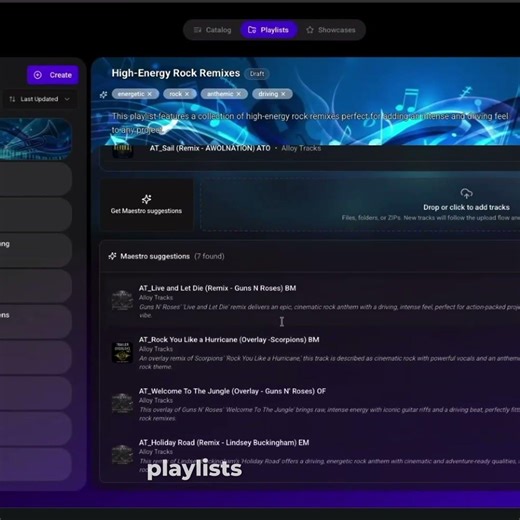Click the Live and Let Die track artwork
Viewport: 520px width, 520px height.
[x=122, y=301]
